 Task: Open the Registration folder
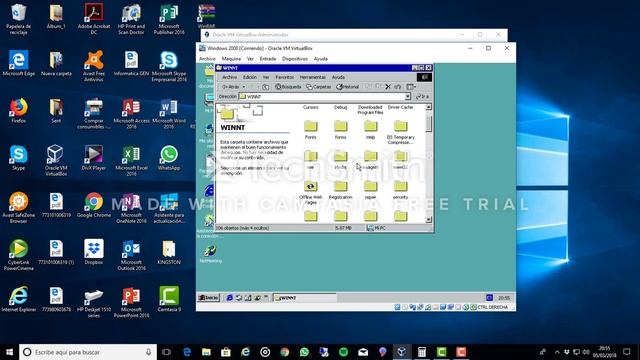[x=340, y=190]
